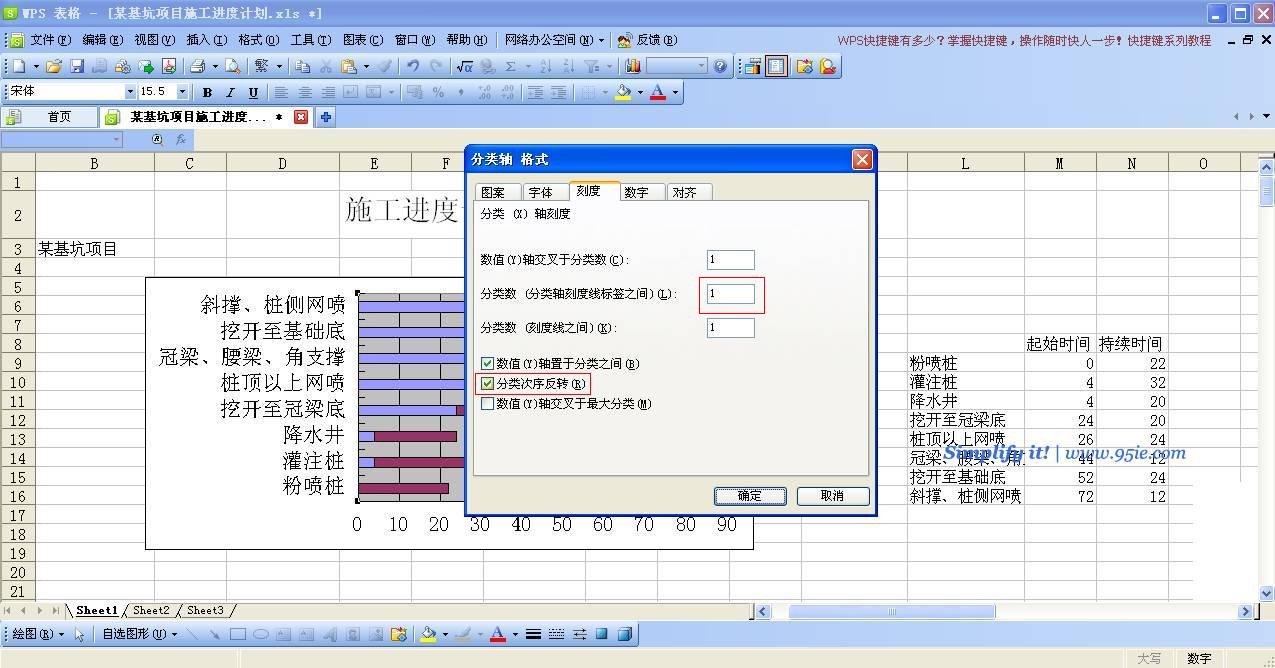The height and width of the screenshot is (668, 1275).
Task: Click the Save icon in the toolbar
Action: [x=77, y=67]
